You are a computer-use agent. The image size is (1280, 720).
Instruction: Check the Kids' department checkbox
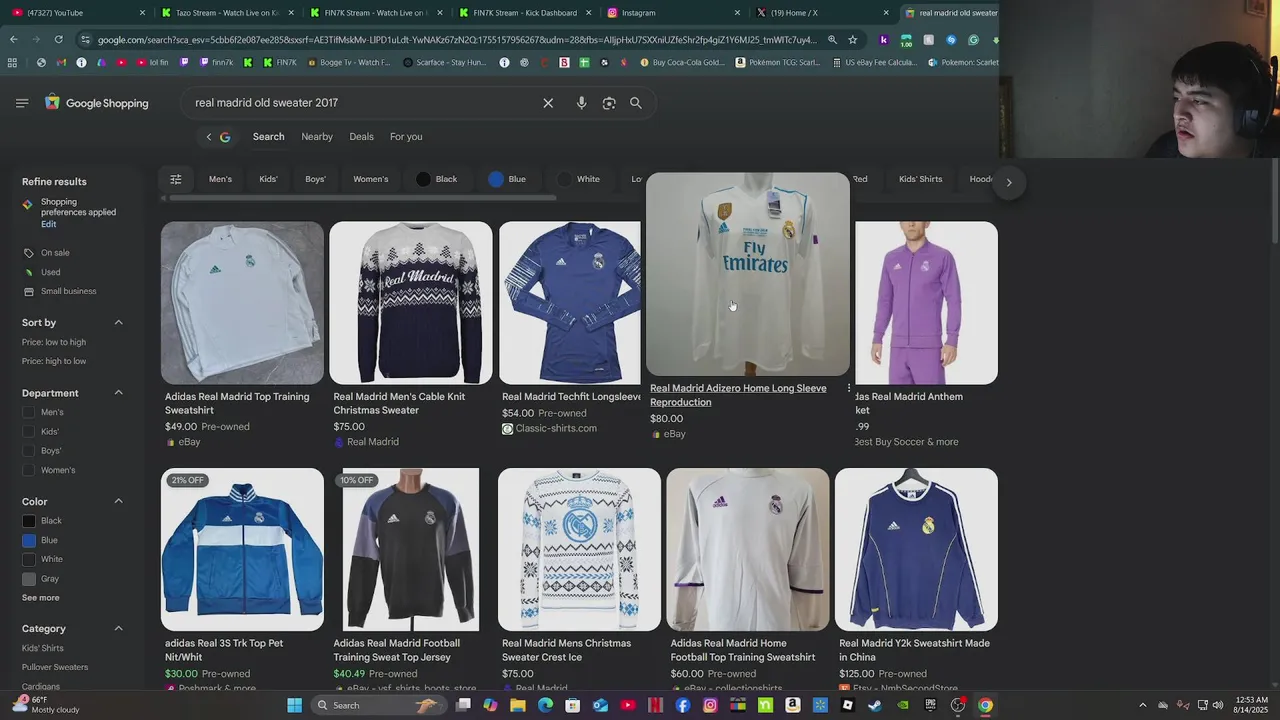(x=29, y=431)
